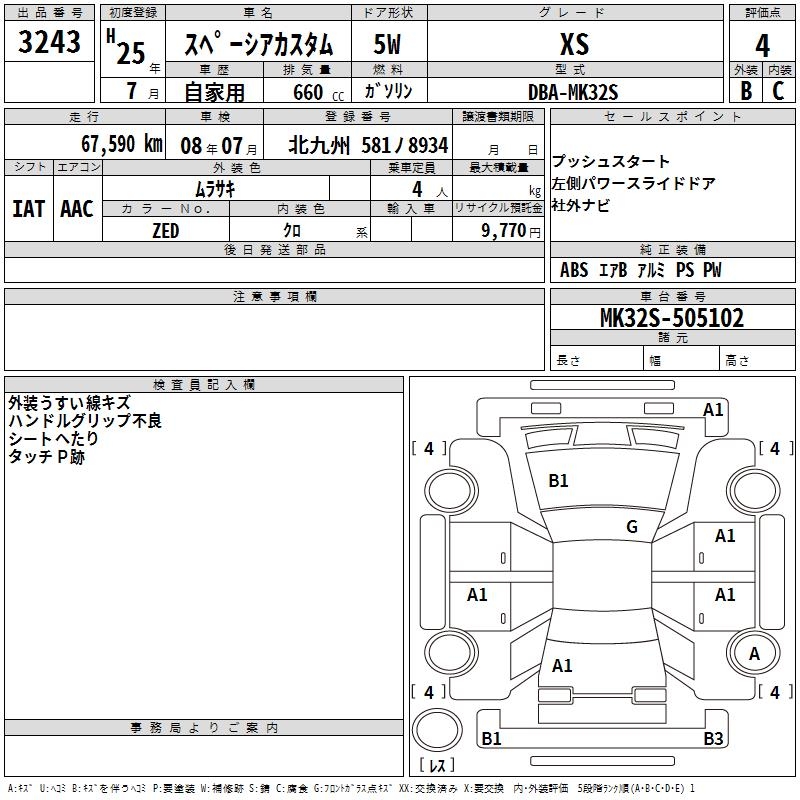This screenshot has height=800, width=800.
Task: Select the overall score value 4
Action: click(x=763, y=44)
